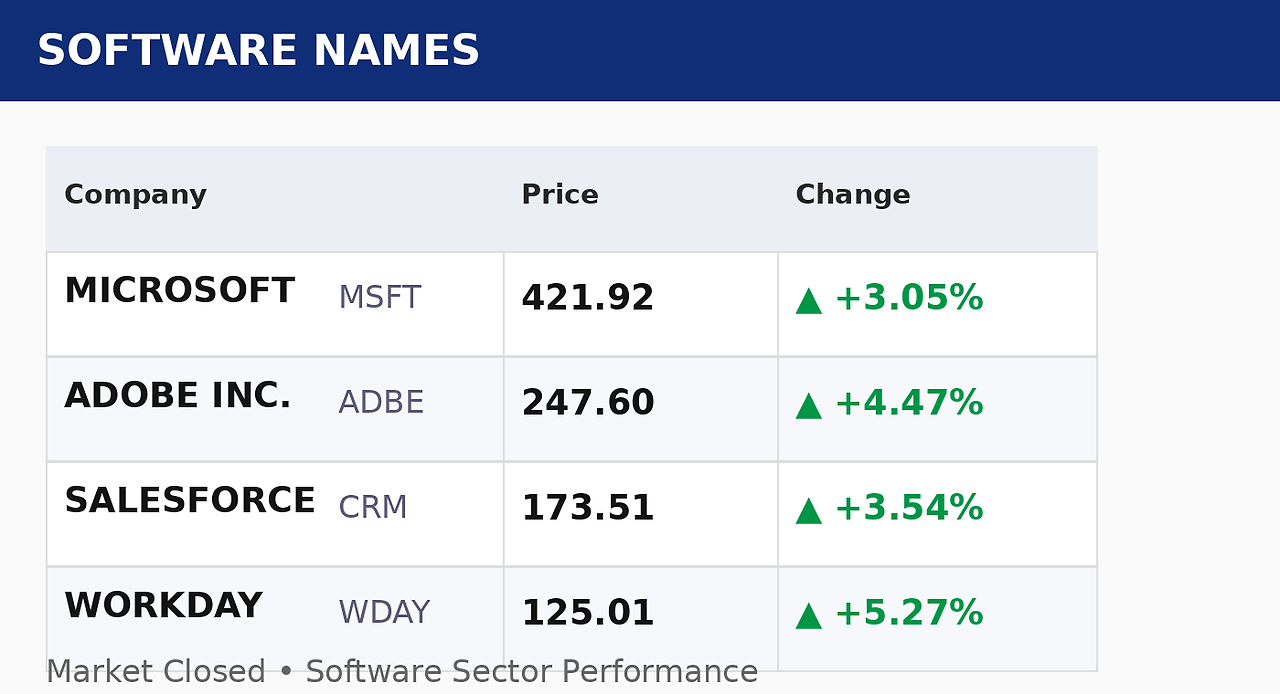Click Adobe's price 247.60
This screenshot has height=694, width=1280.
coord(588,404)
